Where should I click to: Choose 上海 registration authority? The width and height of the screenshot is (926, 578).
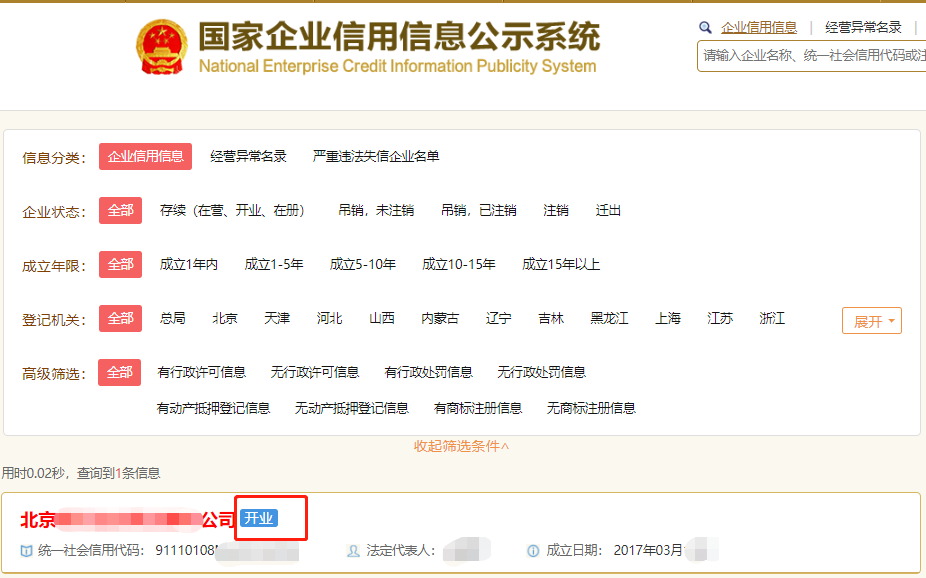668,319
